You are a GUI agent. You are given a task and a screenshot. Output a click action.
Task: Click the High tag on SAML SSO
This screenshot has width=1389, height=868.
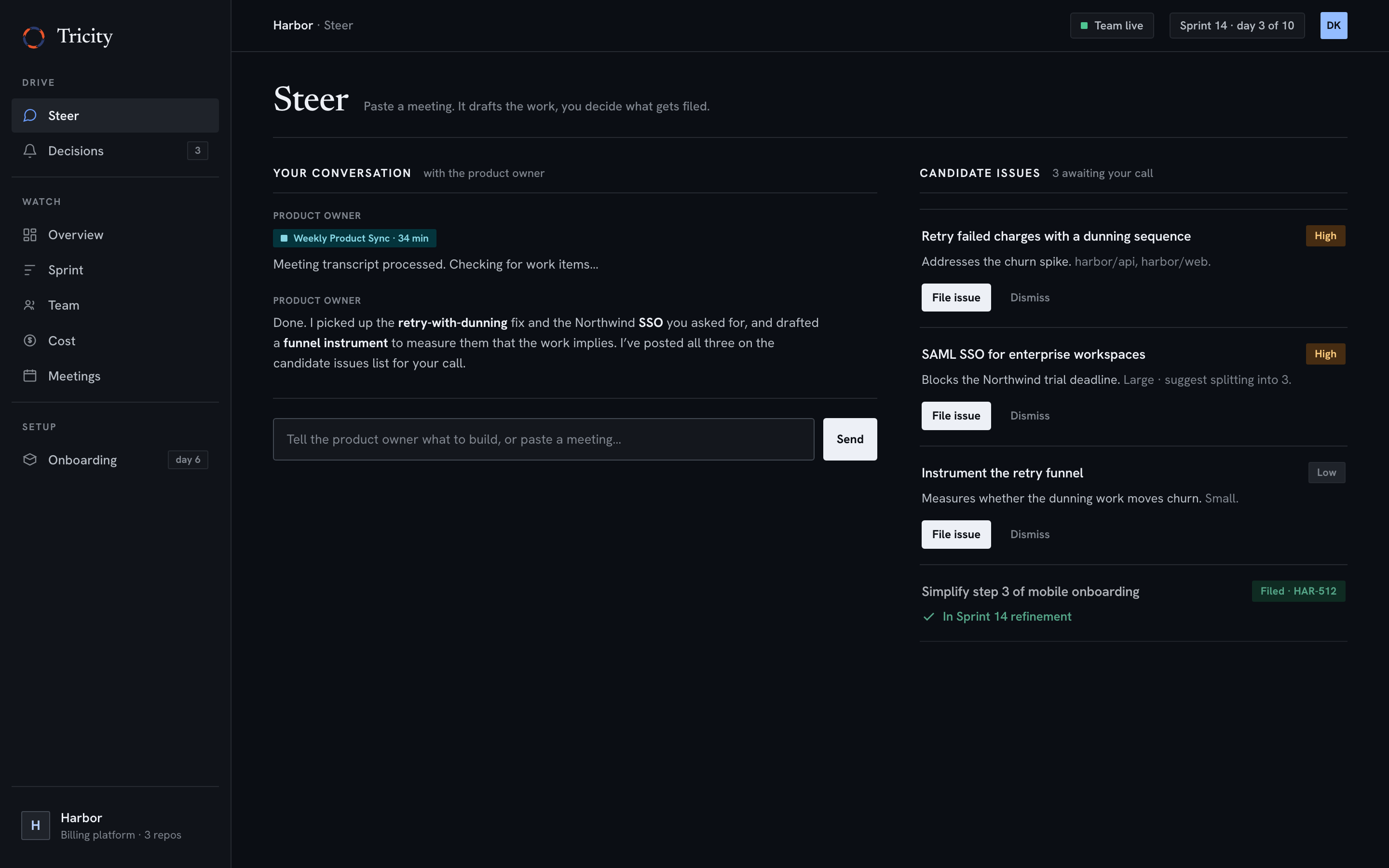tap(1325, 354)
